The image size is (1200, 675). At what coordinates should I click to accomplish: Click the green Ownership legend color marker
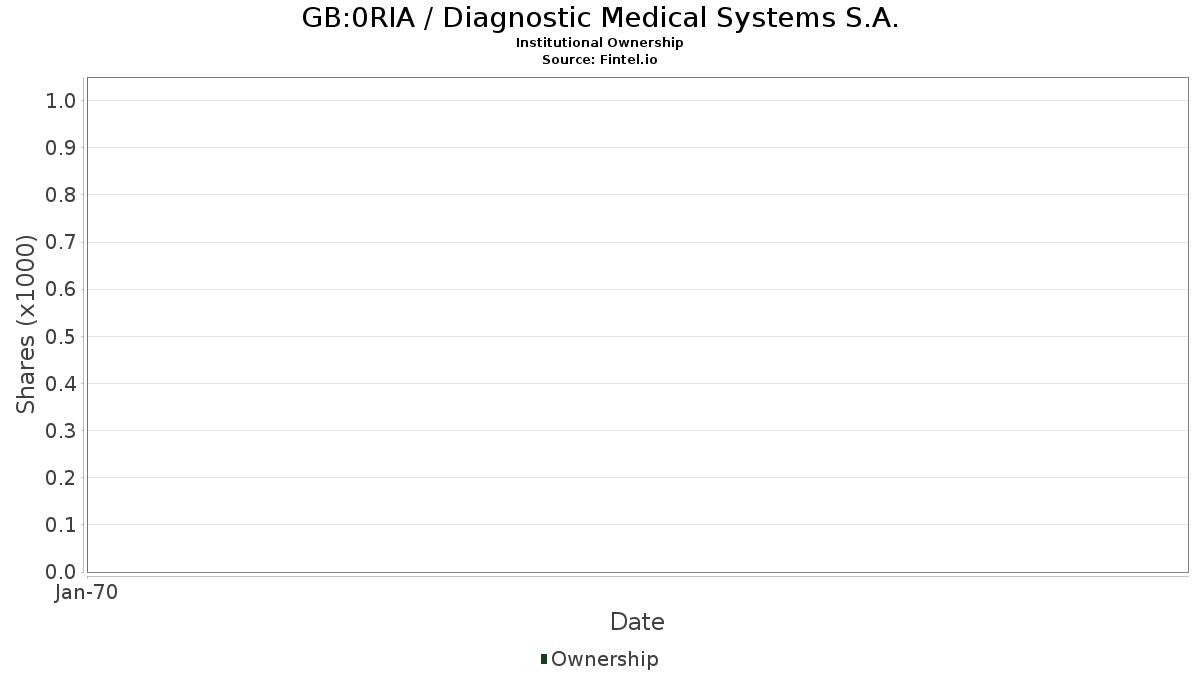pos(544,658)
